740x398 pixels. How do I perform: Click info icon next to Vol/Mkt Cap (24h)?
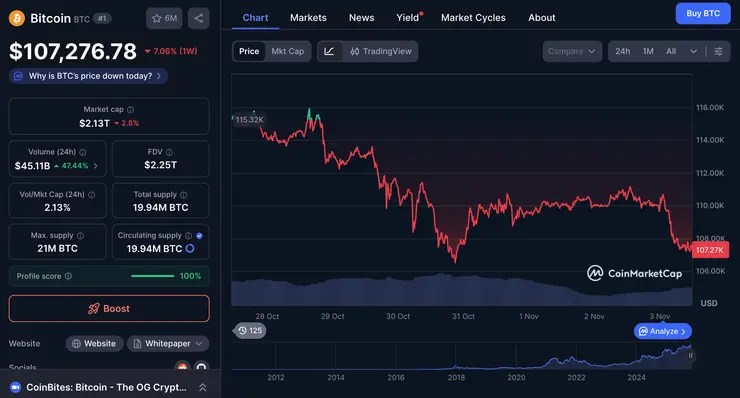pos(92,195)
